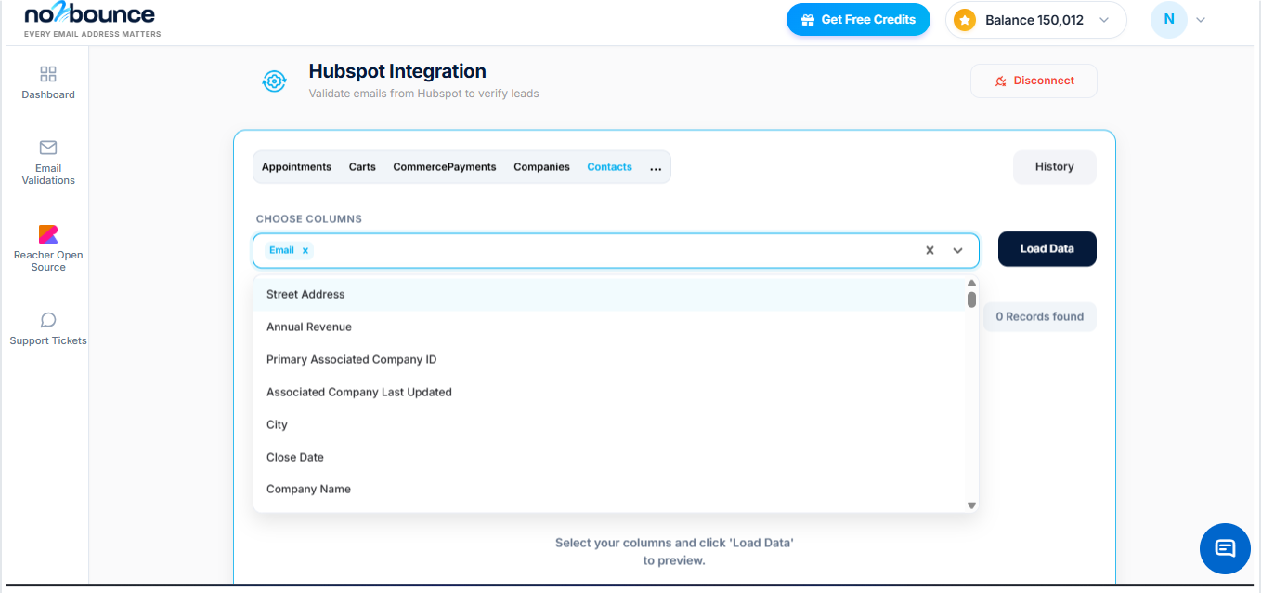Viewport: 1261px width, 593px height.
Task: Open the live chat widget
Action: click(x=1225, y=548)
